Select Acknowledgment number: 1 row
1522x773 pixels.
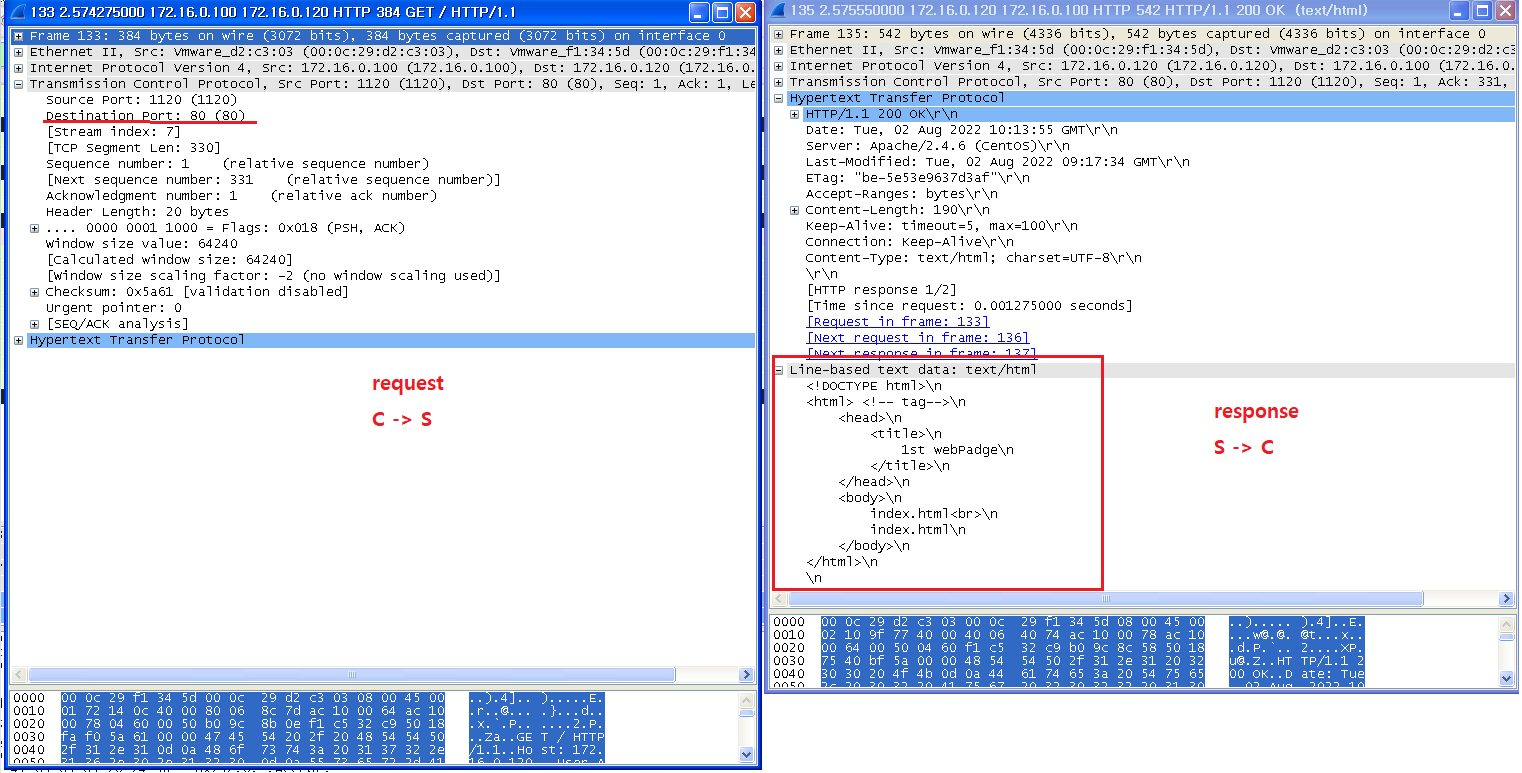click(x=241, y=196)
